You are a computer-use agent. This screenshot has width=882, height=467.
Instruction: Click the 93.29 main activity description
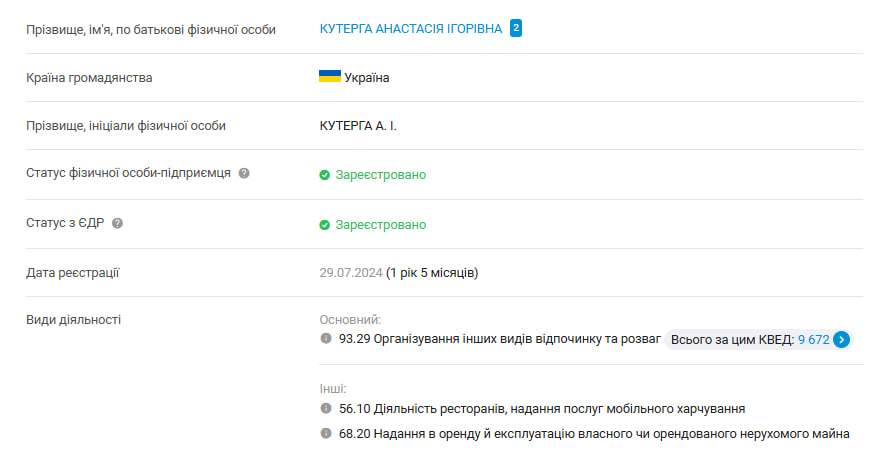[x=500, y=340]
